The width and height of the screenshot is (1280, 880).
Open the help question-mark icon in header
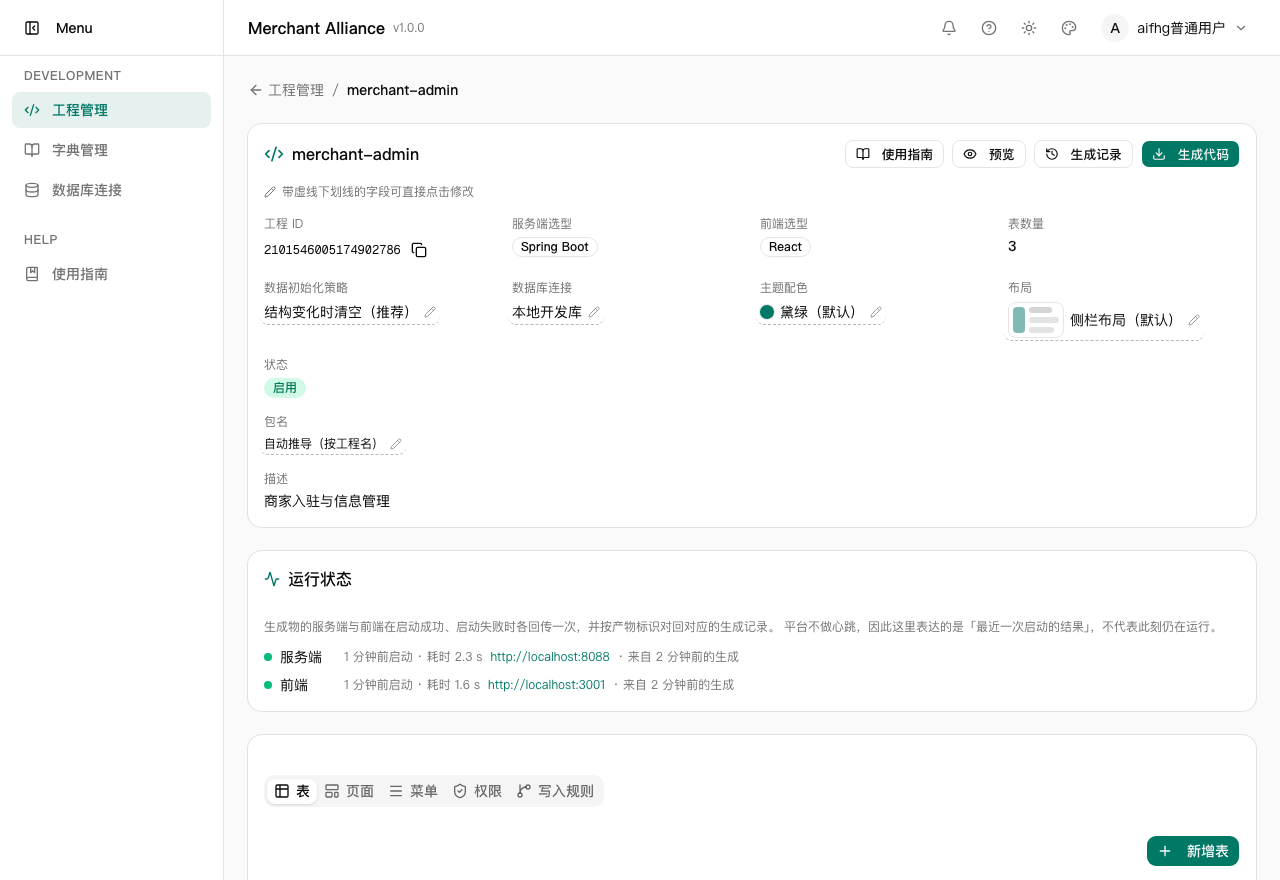989,28
